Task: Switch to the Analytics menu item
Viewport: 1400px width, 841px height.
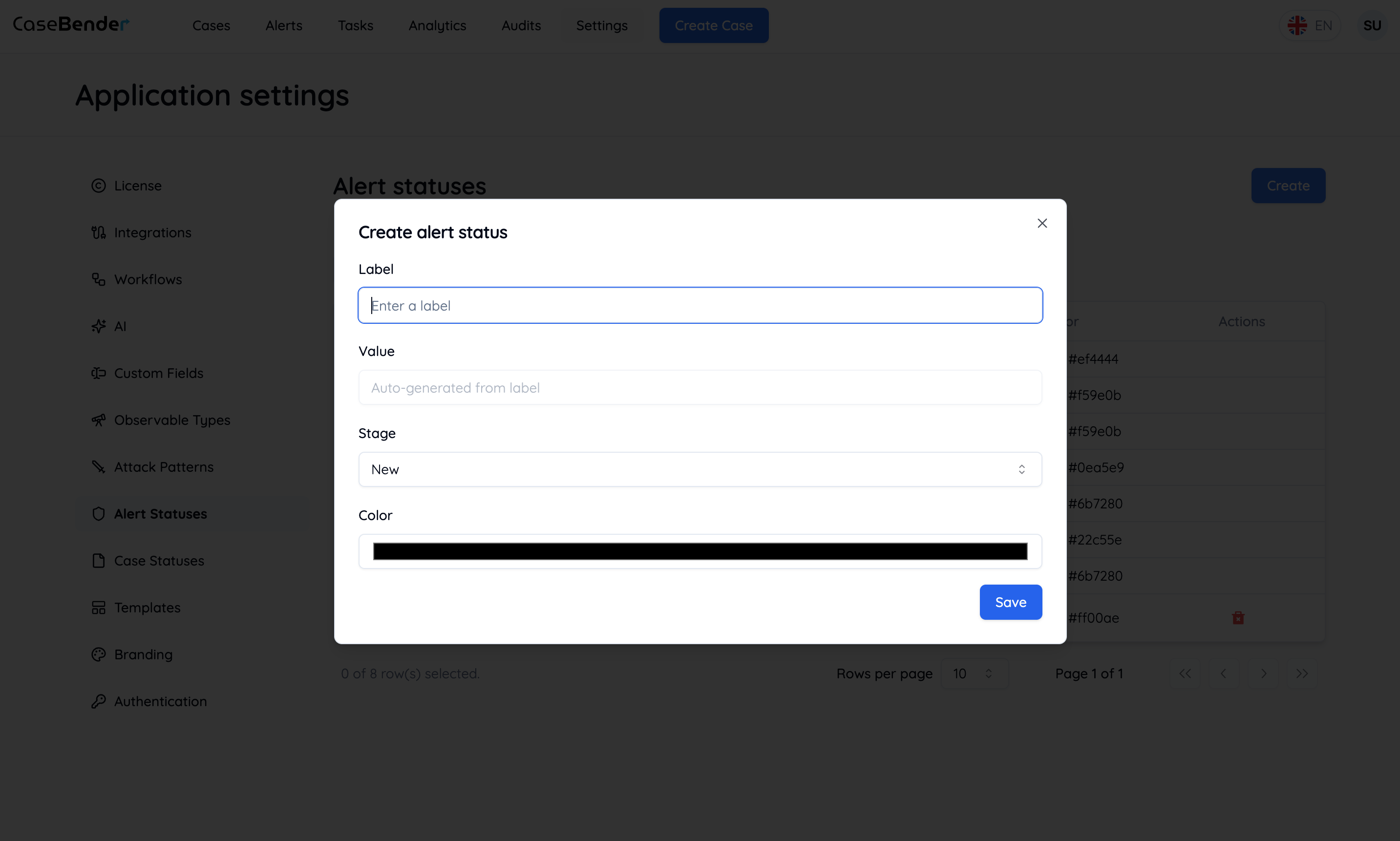Action: pos(437,25)
